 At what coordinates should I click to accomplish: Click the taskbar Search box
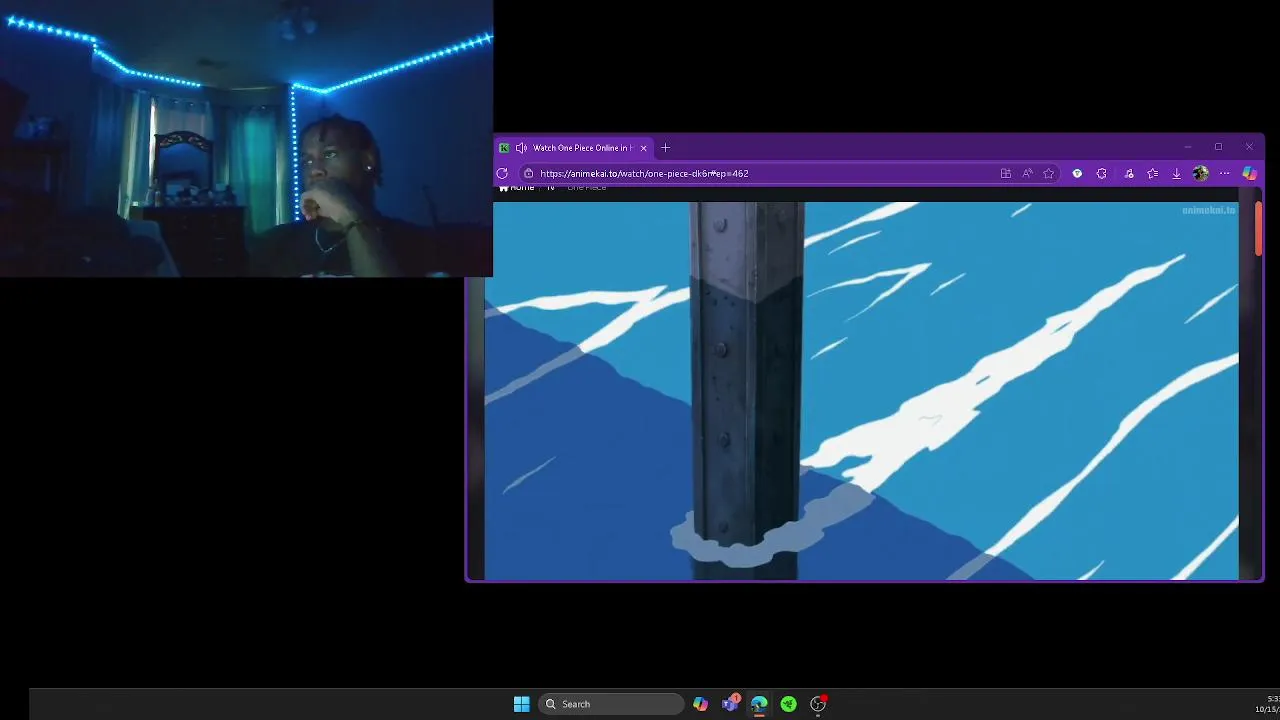click(x=611, y=704)
